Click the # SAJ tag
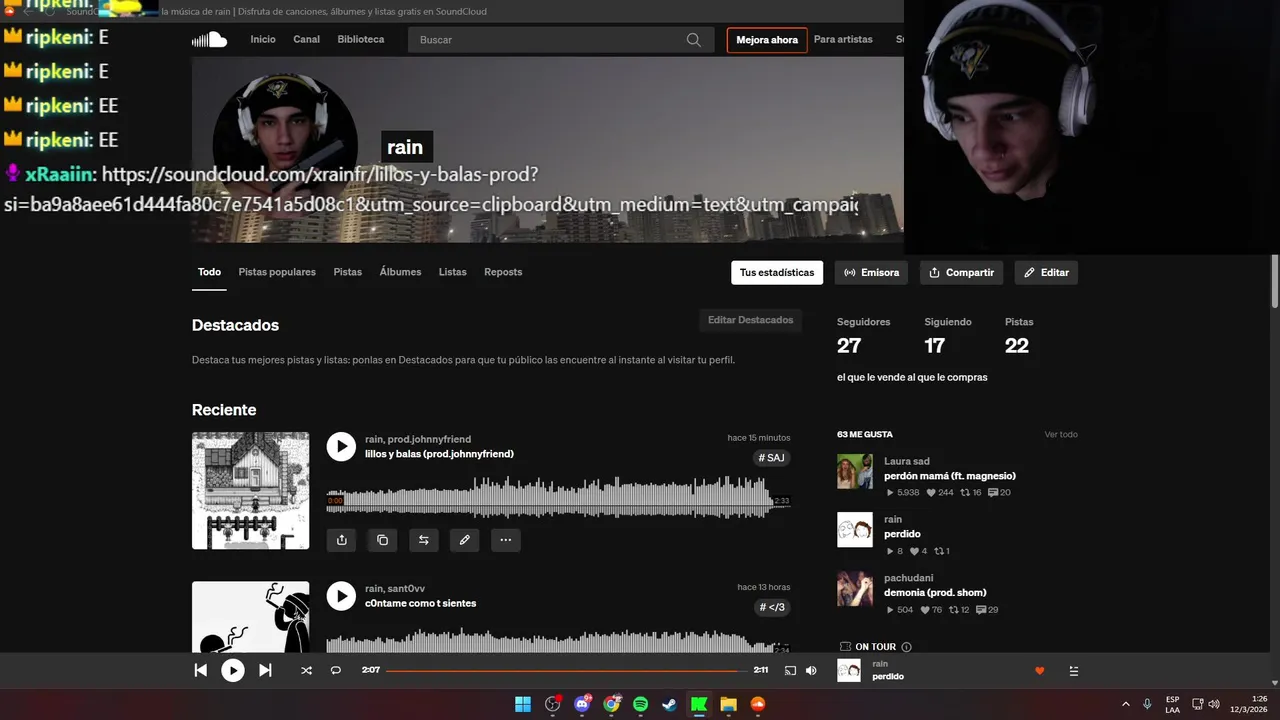1280x720 pixels. point(771,458)
